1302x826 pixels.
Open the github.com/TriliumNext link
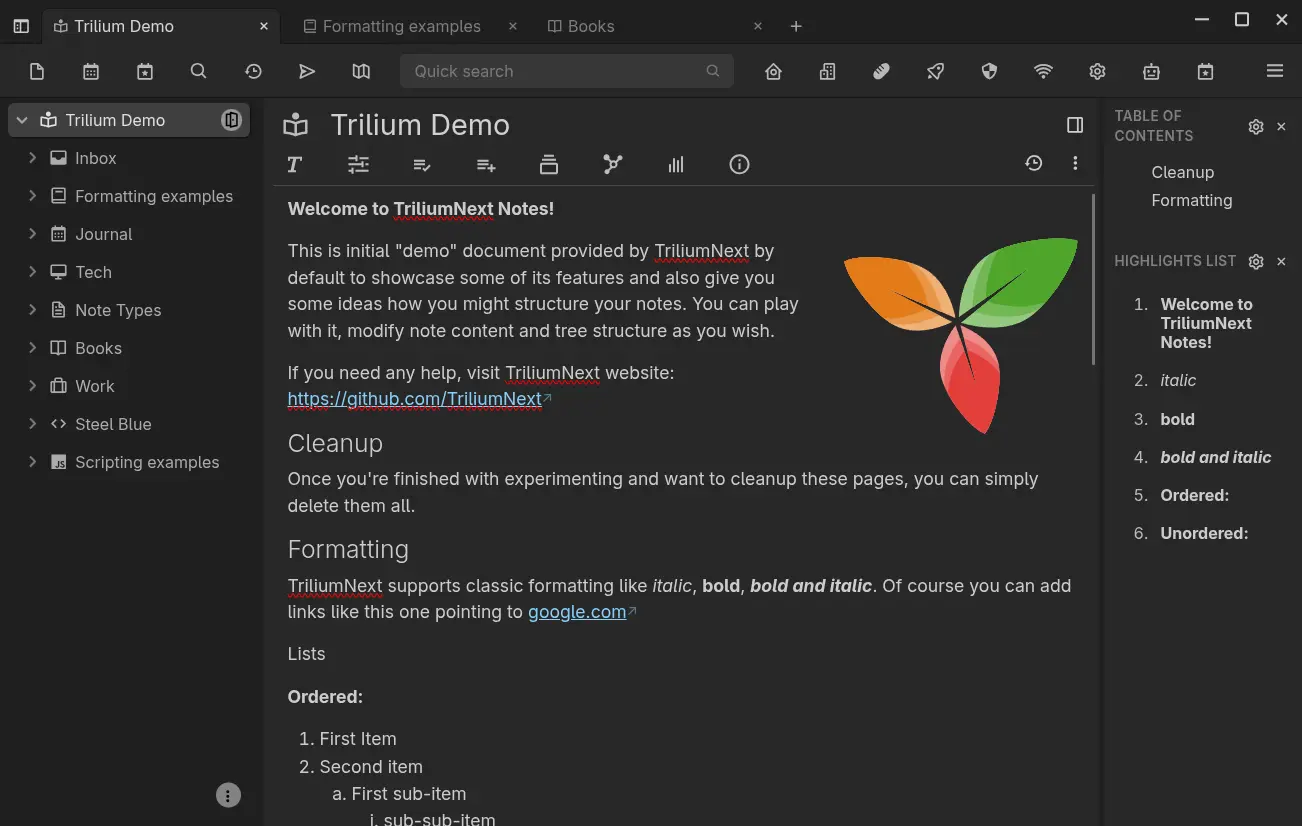pos(414,399)
